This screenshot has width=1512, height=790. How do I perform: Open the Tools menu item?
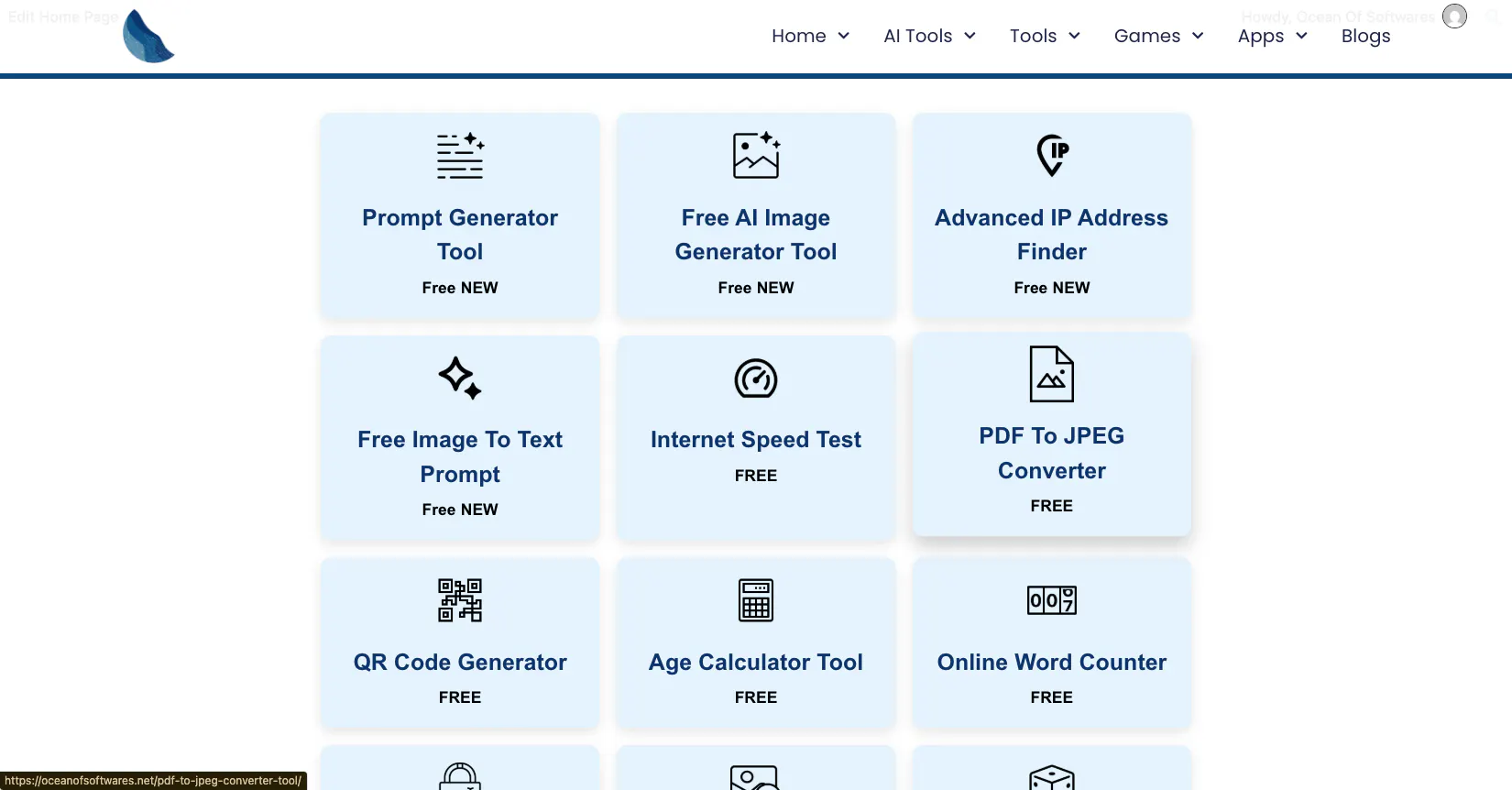pyautogui.click(x=1034, y=36)
